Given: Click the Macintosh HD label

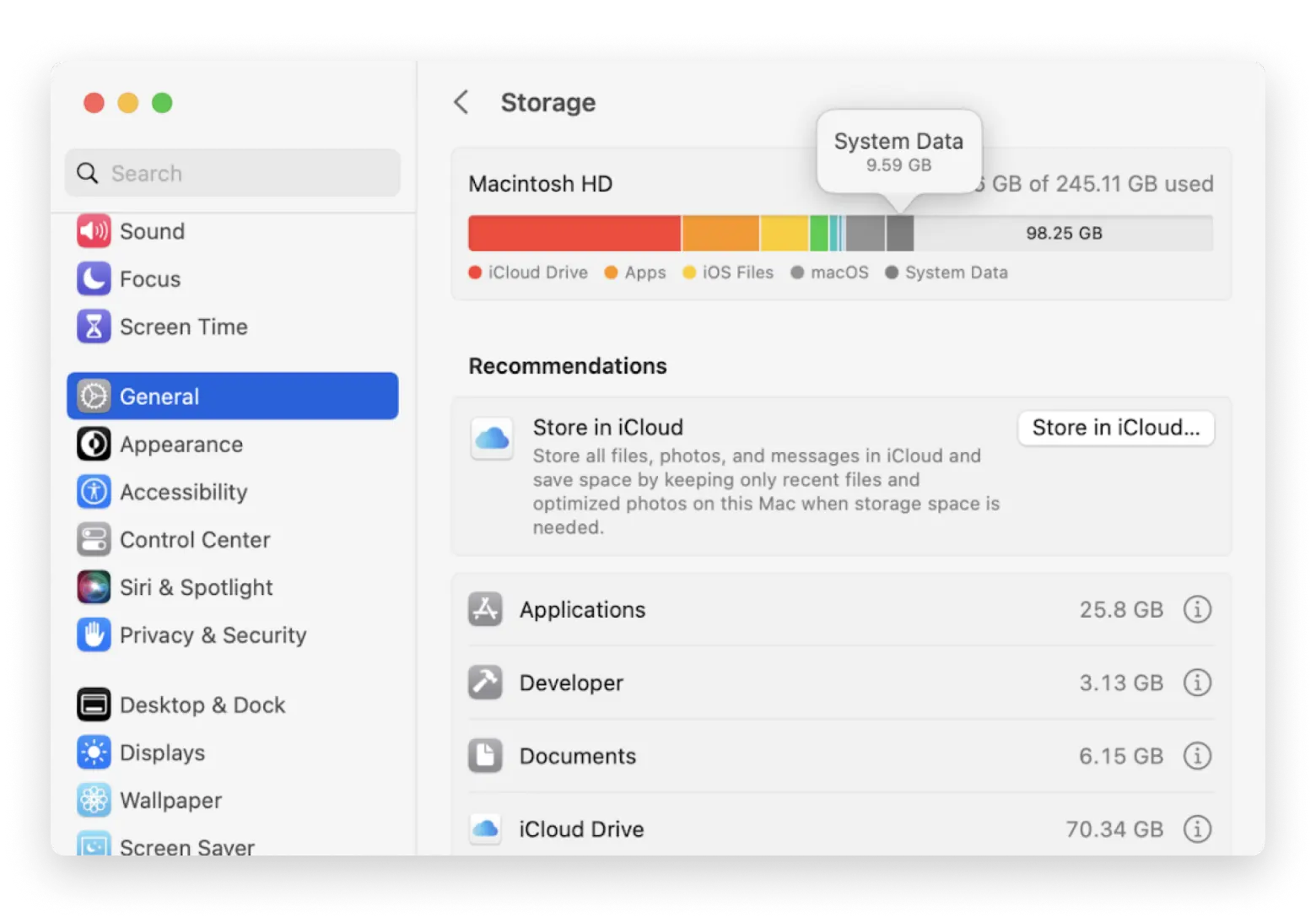Looking at the screenshot, I should tap(541, 184).
